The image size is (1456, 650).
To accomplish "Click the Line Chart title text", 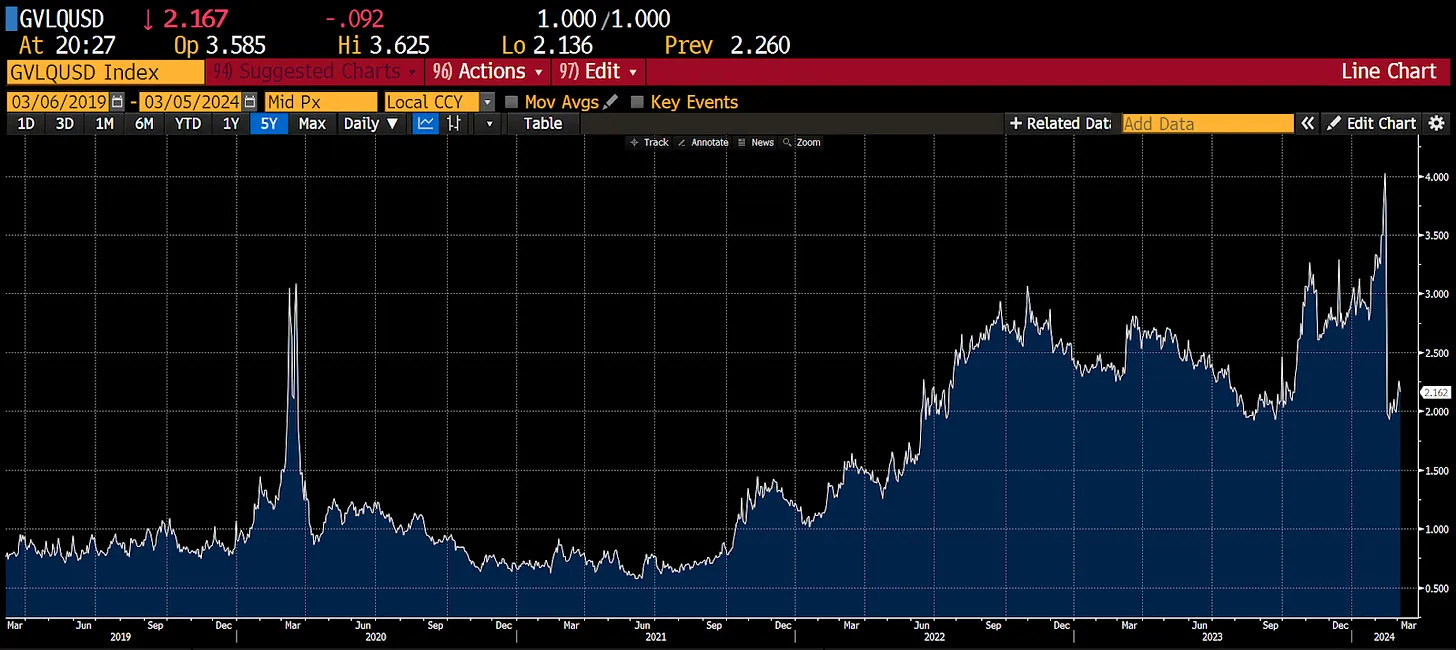I will [x=1389, y=71].
